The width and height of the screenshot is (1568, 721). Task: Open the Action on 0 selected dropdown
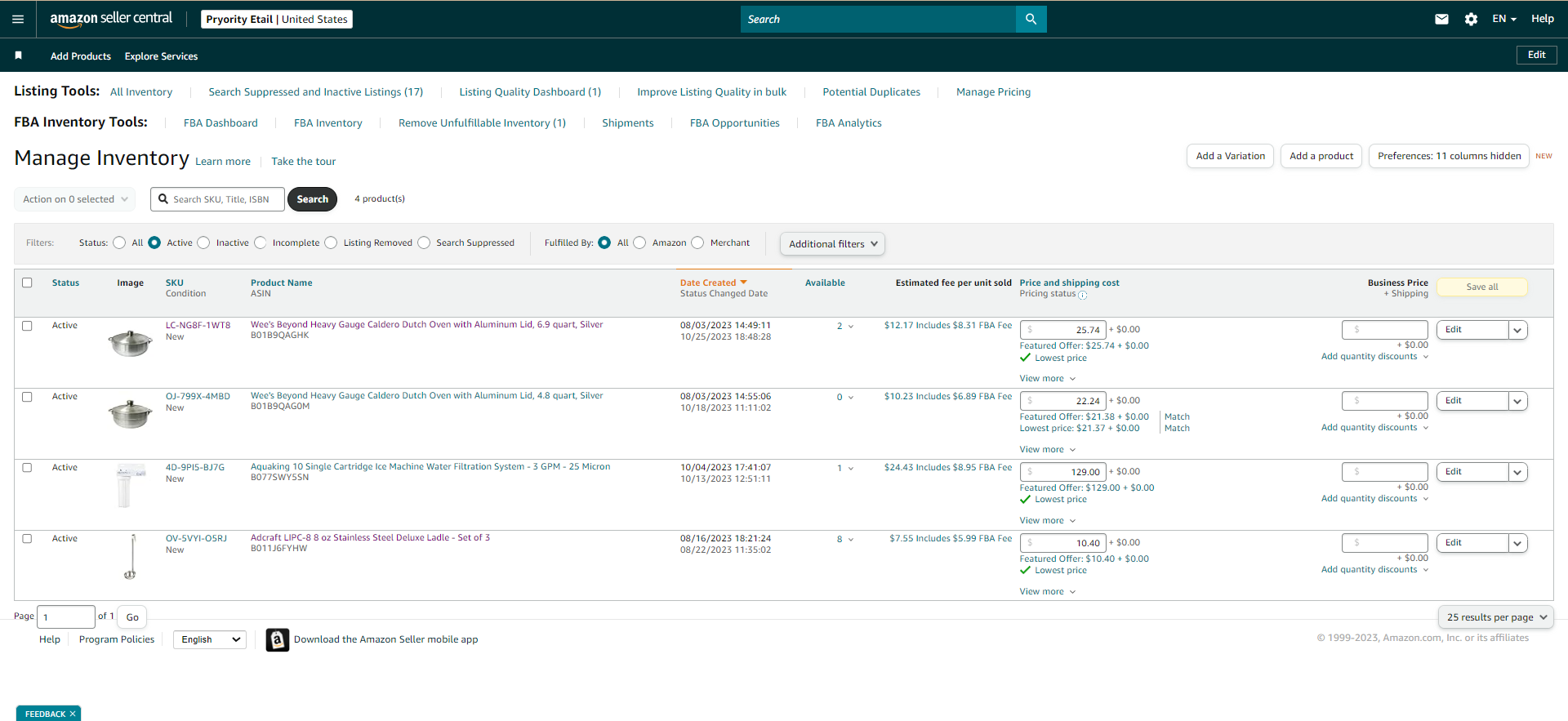[x=75, y=199]
